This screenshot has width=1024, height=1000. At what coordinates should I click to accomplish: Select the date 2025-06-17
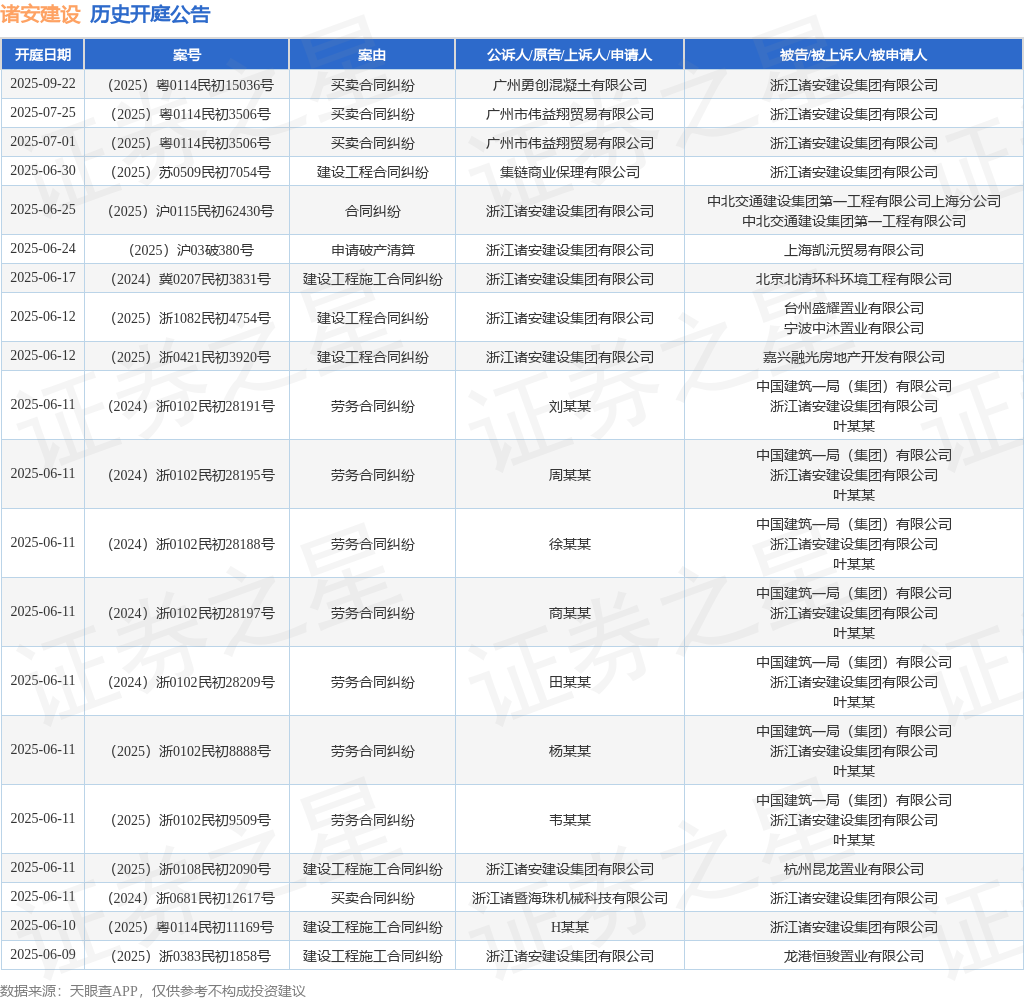click(42, 278)
